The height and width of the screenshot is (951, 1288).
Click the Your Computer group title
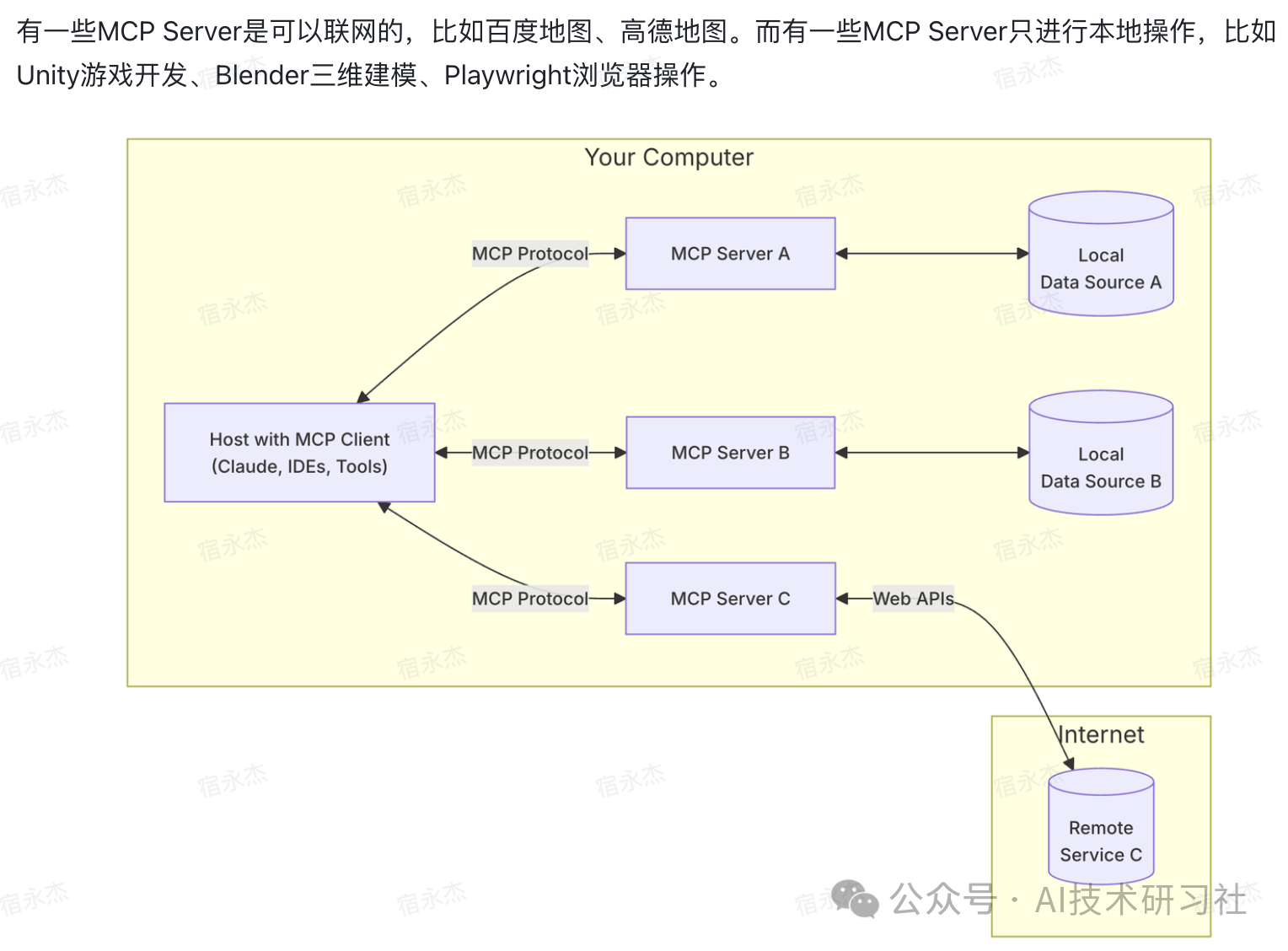click(x=668, y=158)
